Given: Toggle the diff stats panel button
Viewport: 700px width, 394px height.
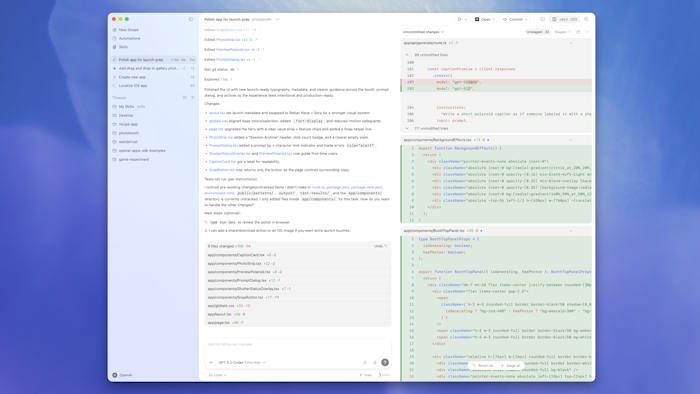Looking at the screenshot, I should click(565, 19).
